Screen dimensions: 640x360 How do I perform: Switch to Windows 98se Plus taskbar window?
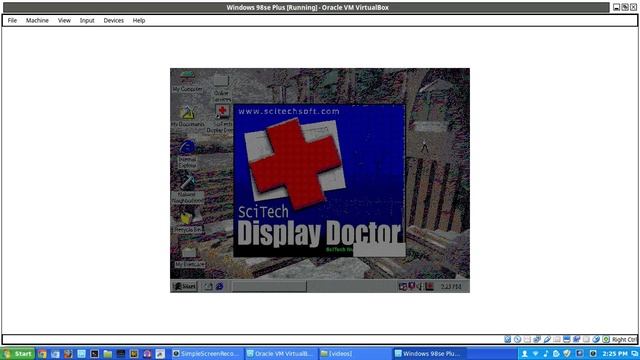[x=429, y=353]
